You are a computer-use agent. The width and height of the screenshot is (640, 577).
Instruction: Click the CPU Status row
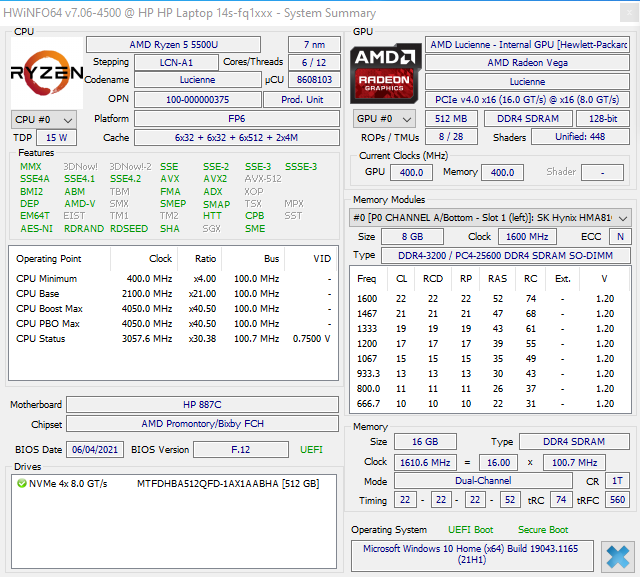pos(173,339)
